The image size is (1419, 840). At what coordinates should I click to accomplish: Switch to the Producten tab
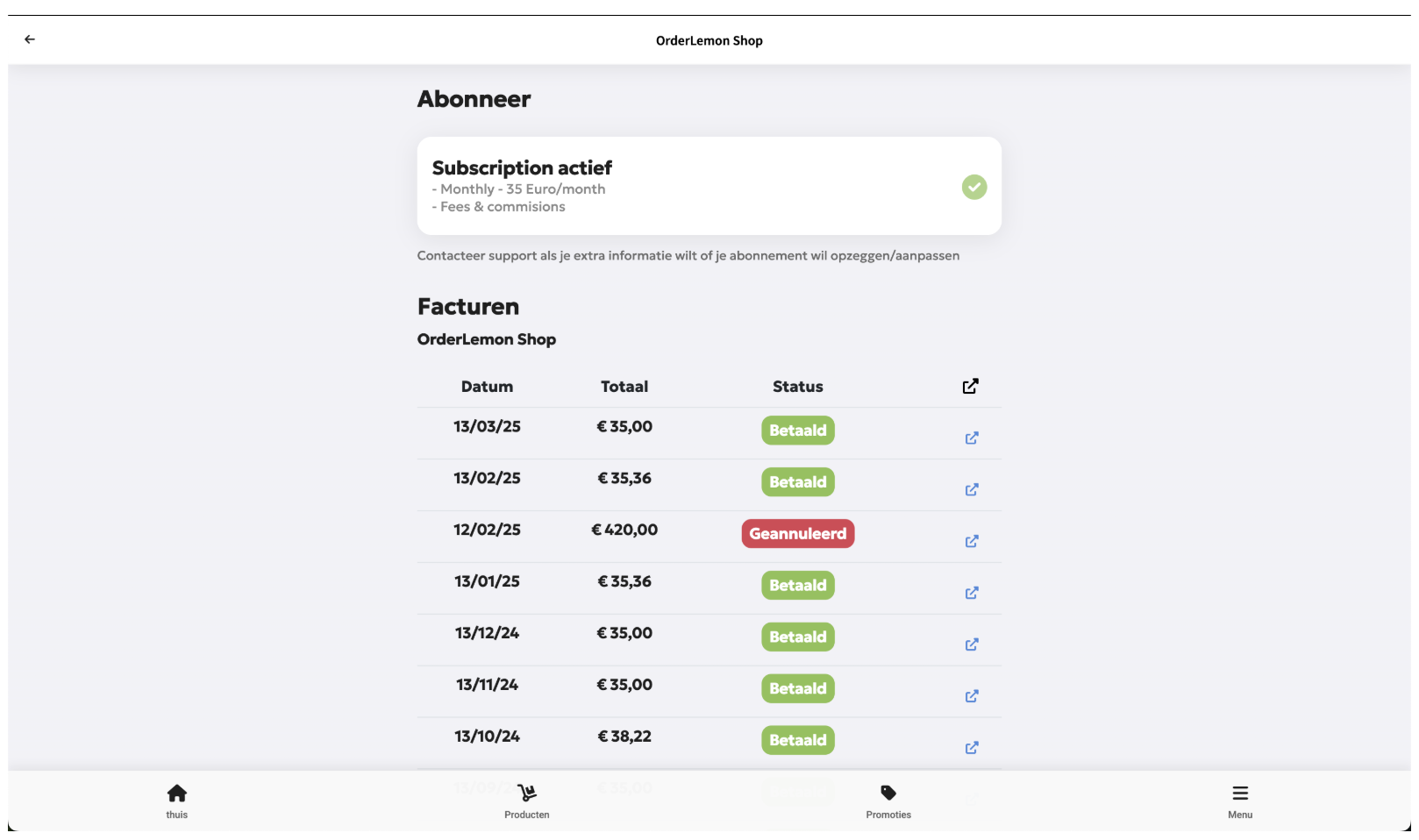(526, 801)
